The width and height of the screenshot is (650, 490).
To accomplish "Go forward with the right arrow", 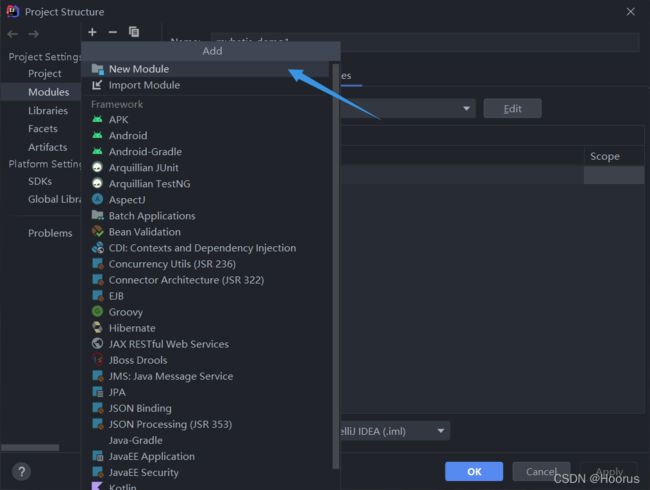I will tap(34, 34).
